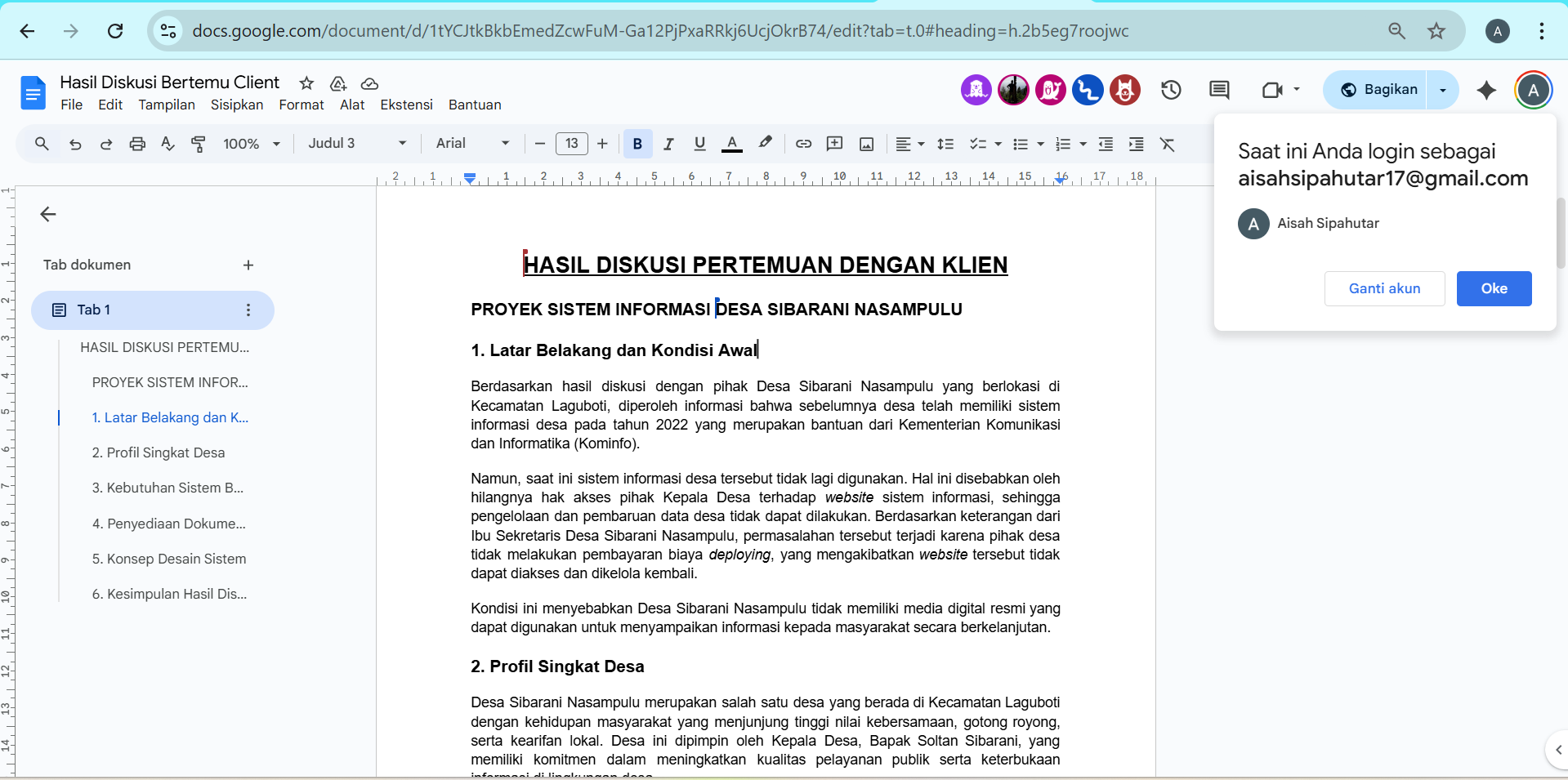Screen dimensions: 1568x780
Task: Toggle bold formatting
Action: coord(637,144)
